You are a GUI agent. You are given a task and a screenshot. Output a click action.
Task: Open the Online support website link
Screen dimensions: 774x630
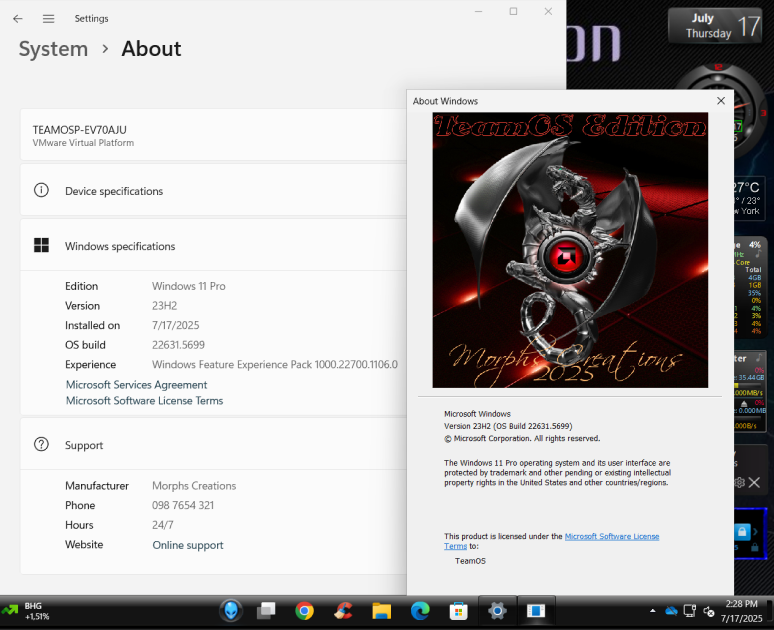coord(188,545)
